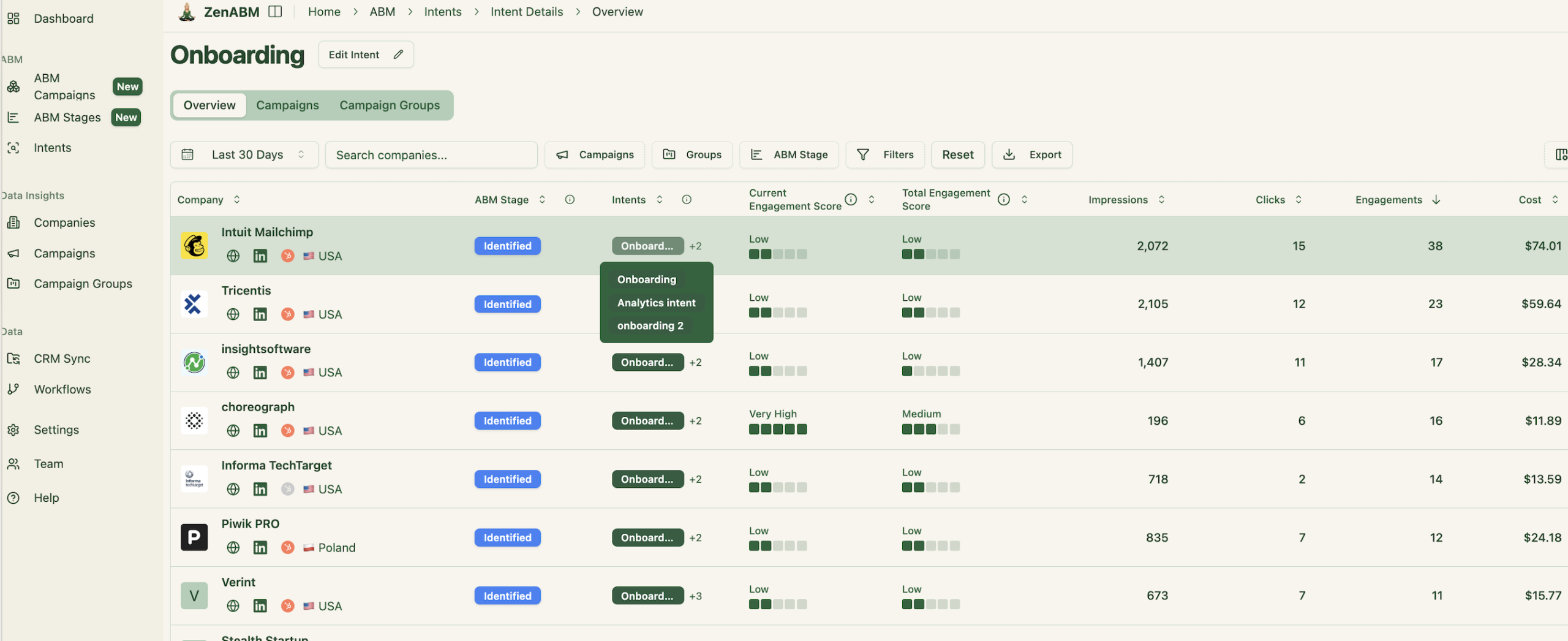Toggle sorting on the Impressions column
This screenshot has height=641, width=1568.
(x=1161, y=200)
